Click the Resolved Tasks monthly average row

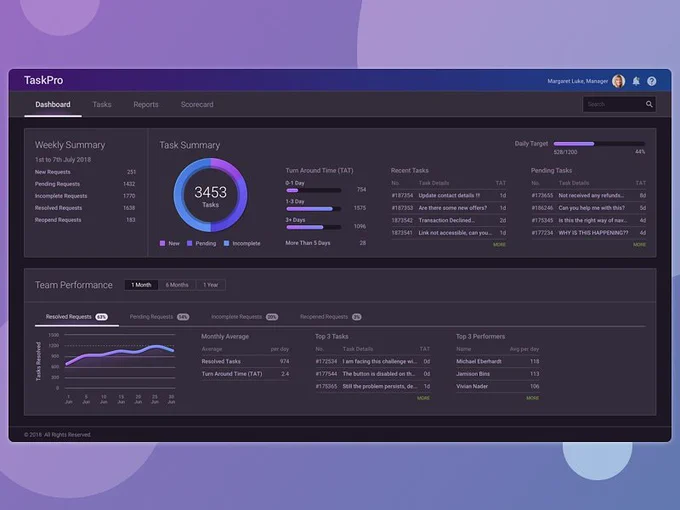coord(245,362)
